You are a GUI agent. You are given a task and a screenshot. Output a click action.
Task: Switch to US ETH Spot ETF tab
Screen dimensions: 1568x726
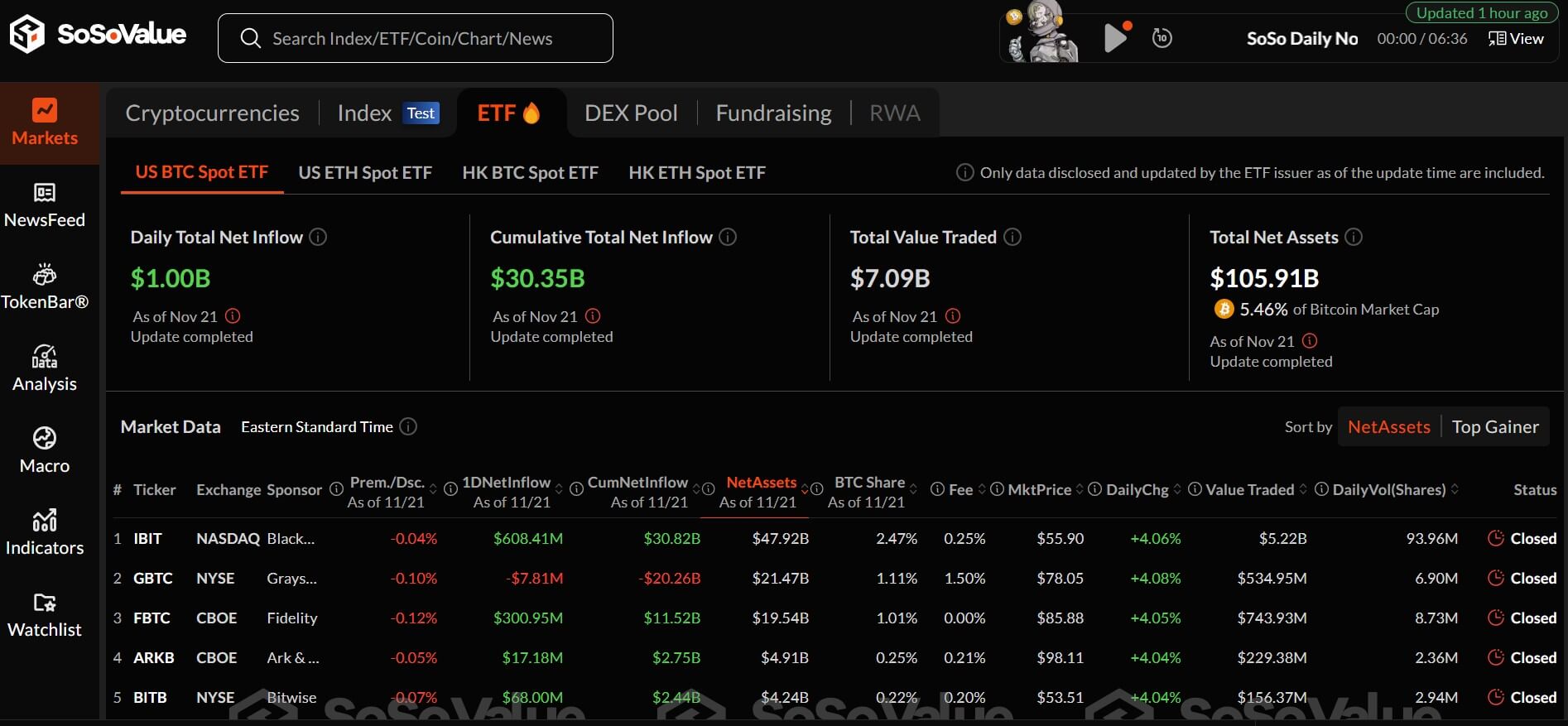pyautogui.click(x=365, y=173)
